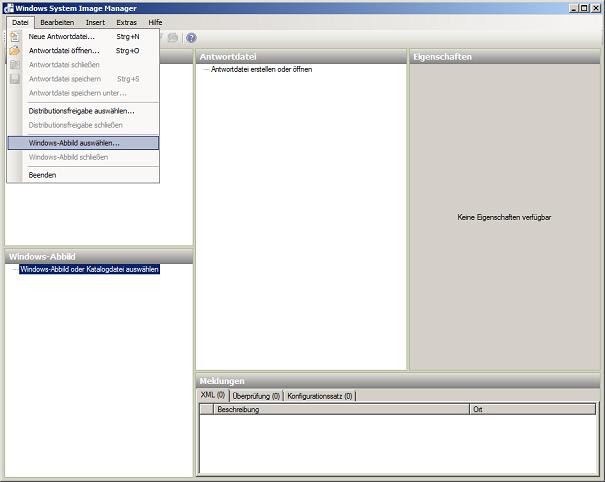Click the blank selector column header in Meldungen
605x482 pixels.
tap(207, 409)
